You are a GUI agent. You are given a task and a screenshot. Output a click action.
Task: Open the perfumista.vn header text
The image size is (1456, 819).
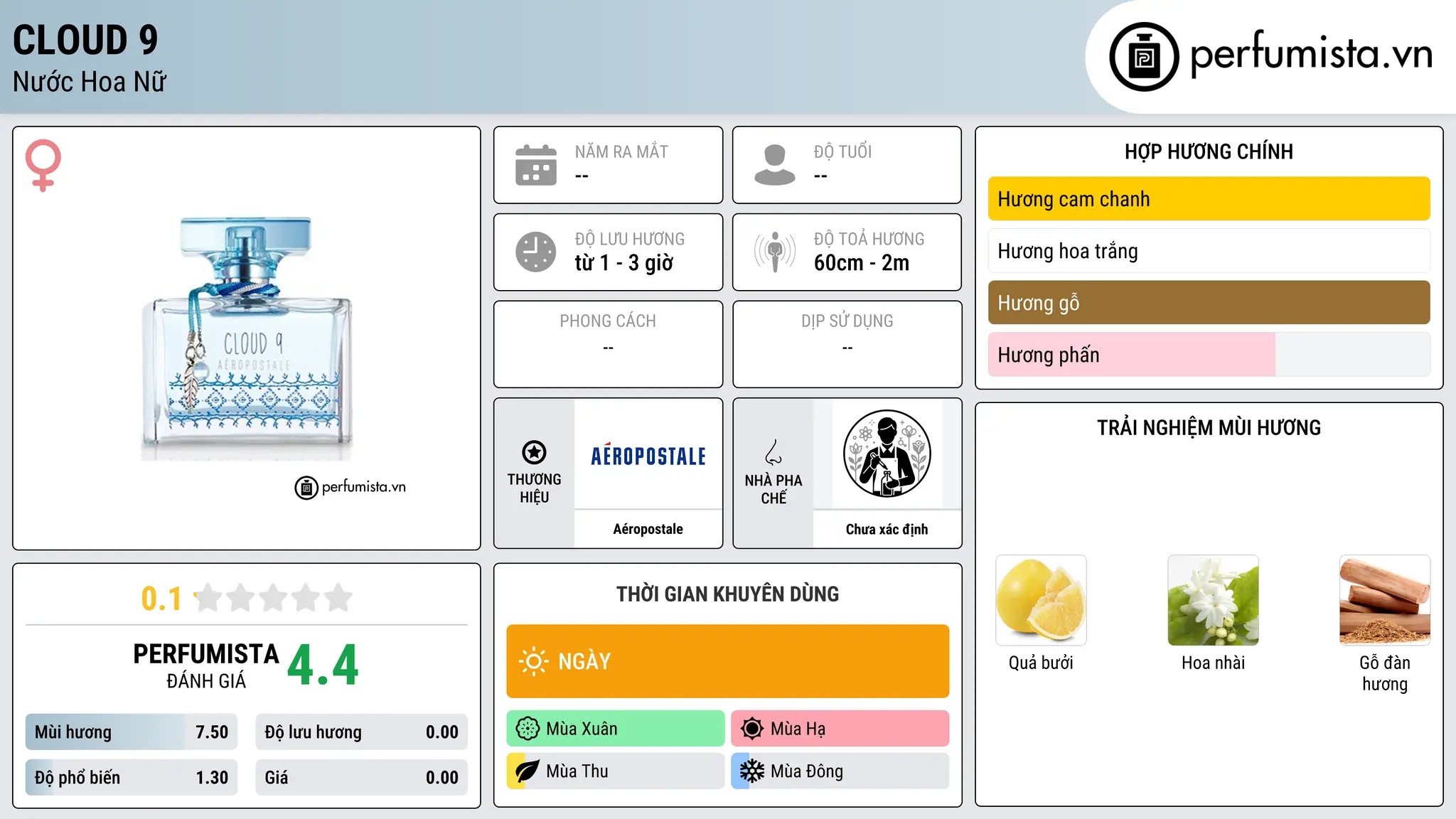(x=1311, y=54)
